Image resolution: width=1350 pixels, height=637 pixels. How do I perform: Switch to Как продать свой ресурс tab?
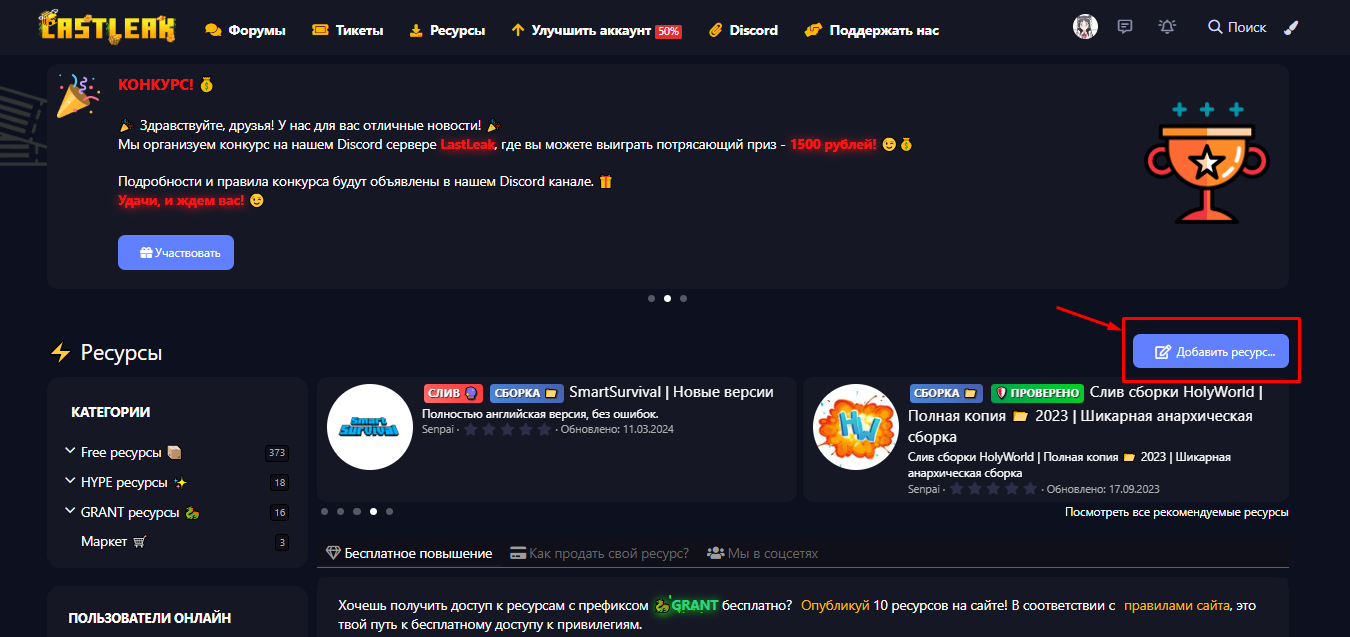tap(598, 553)
